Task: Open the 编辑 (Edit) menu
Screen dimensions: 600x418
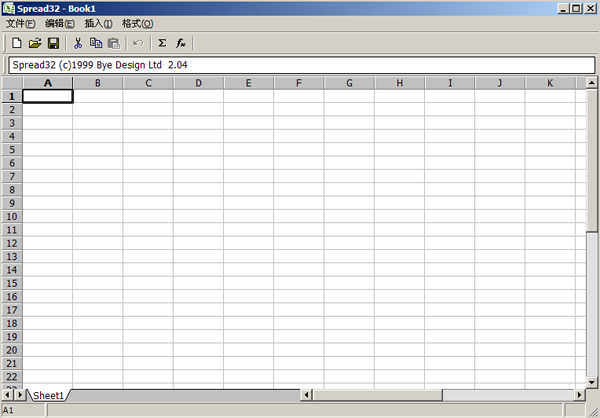Action: click(60, 23)
